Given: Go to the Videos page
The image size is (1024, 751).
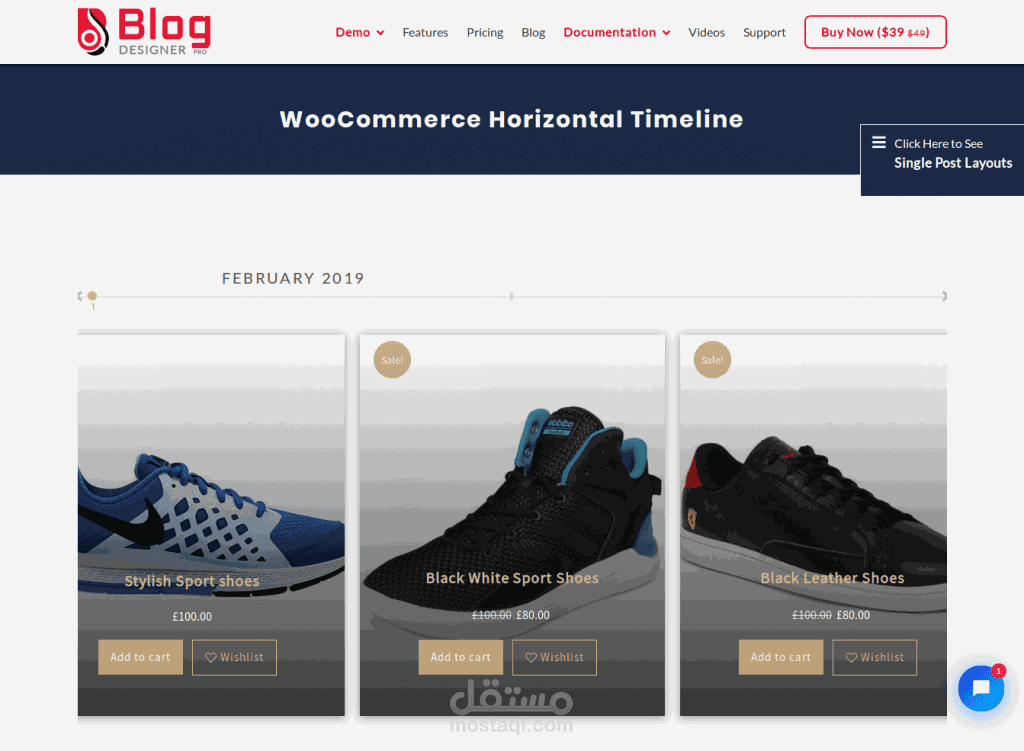Looking at the screenshot, I should coord(706,33).
